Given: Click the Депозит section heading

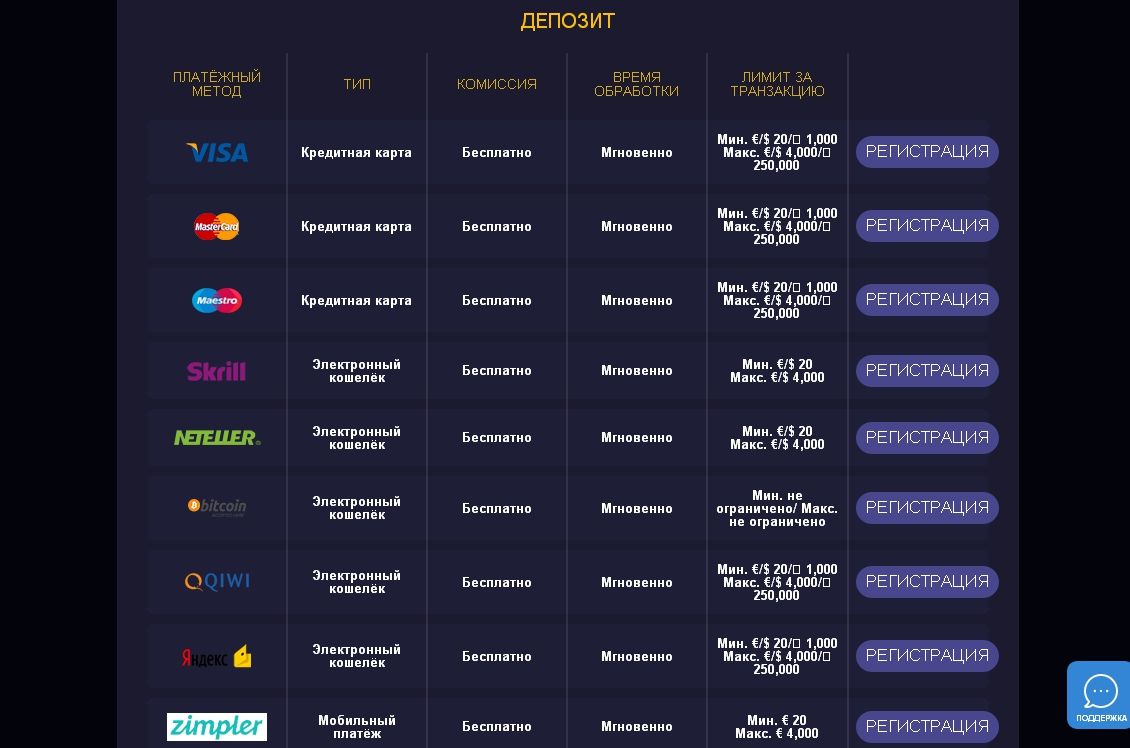Looking at the screenshot, I should click(567, 21).
